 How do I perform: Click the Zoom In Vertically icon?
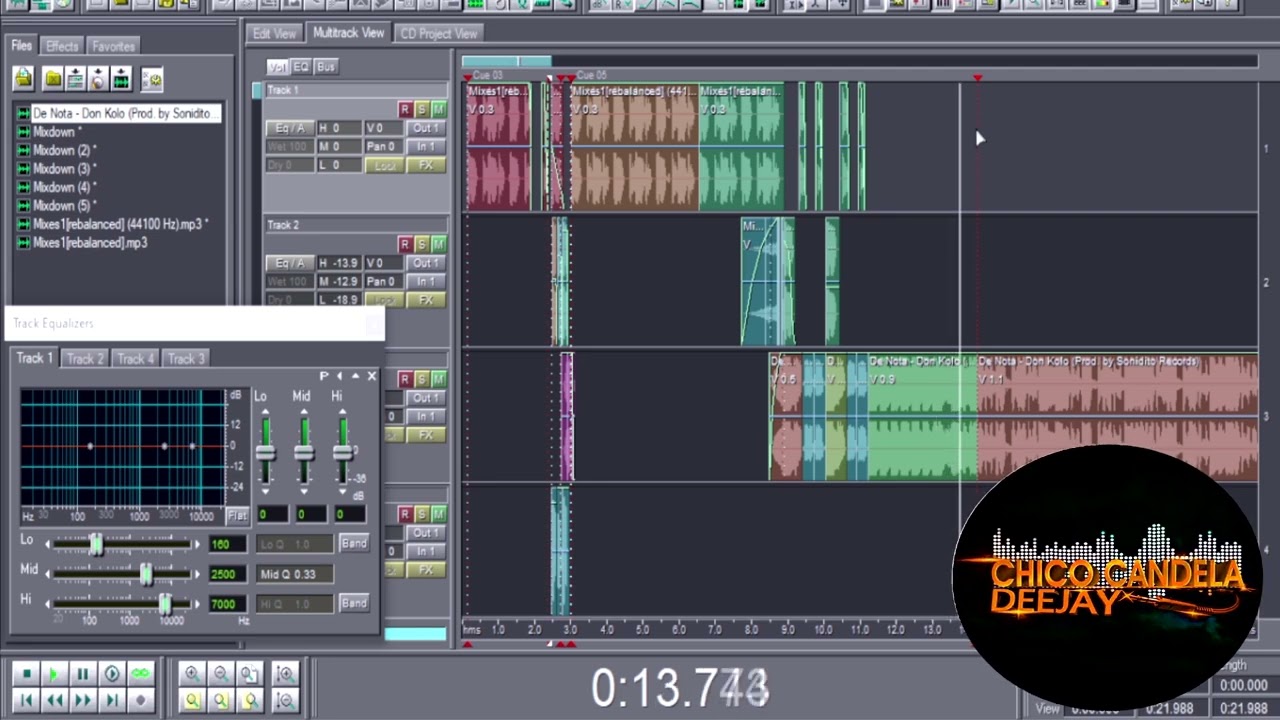[285, 675]
